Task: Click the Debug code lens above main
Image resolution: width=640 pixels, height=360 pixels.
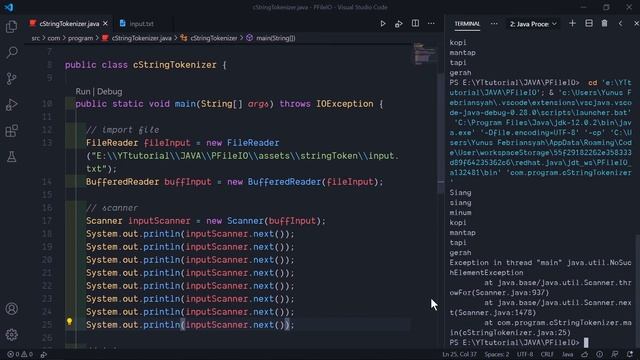Action: click(109, 91)
